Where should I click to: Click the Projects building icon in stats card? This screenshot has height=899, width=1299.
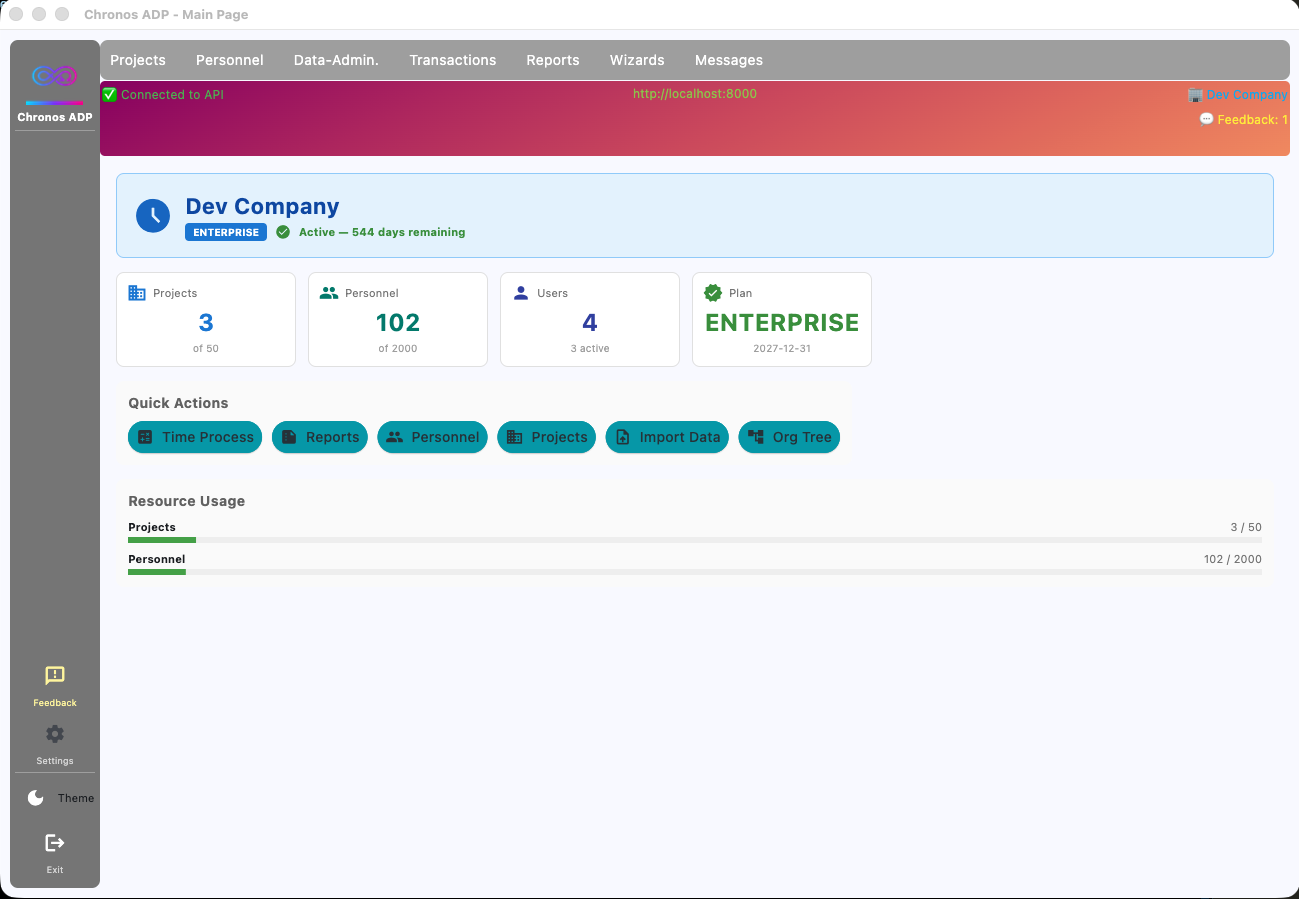pos(137,293)
